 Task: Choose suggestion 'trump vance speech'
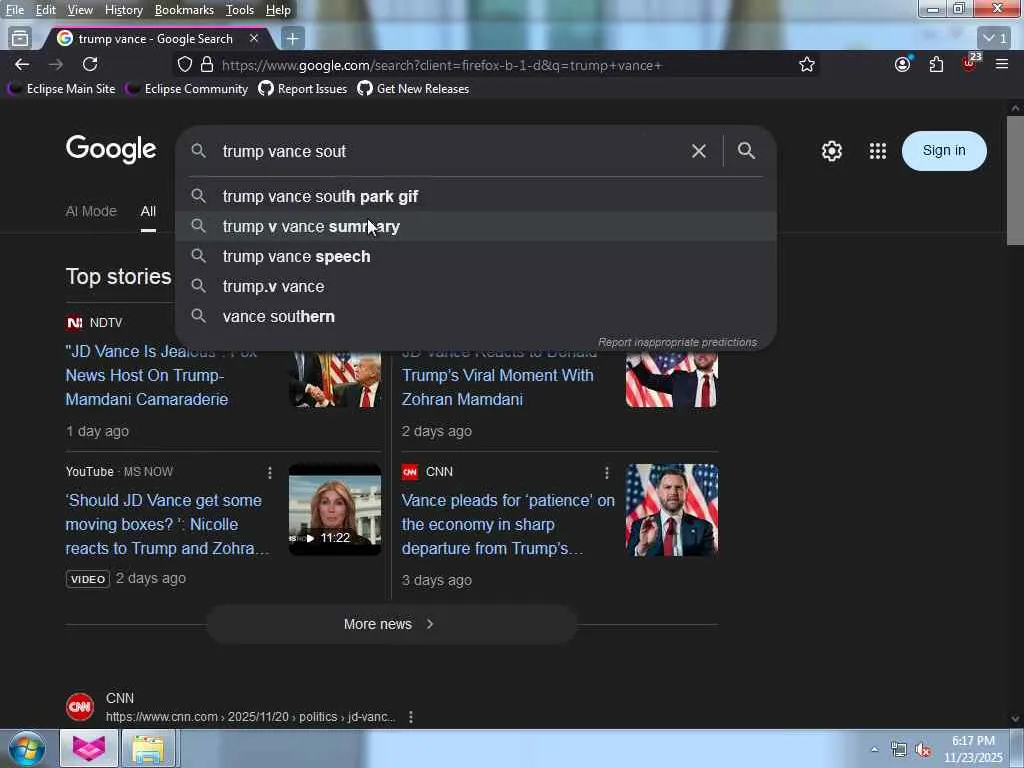pos(476,257)
